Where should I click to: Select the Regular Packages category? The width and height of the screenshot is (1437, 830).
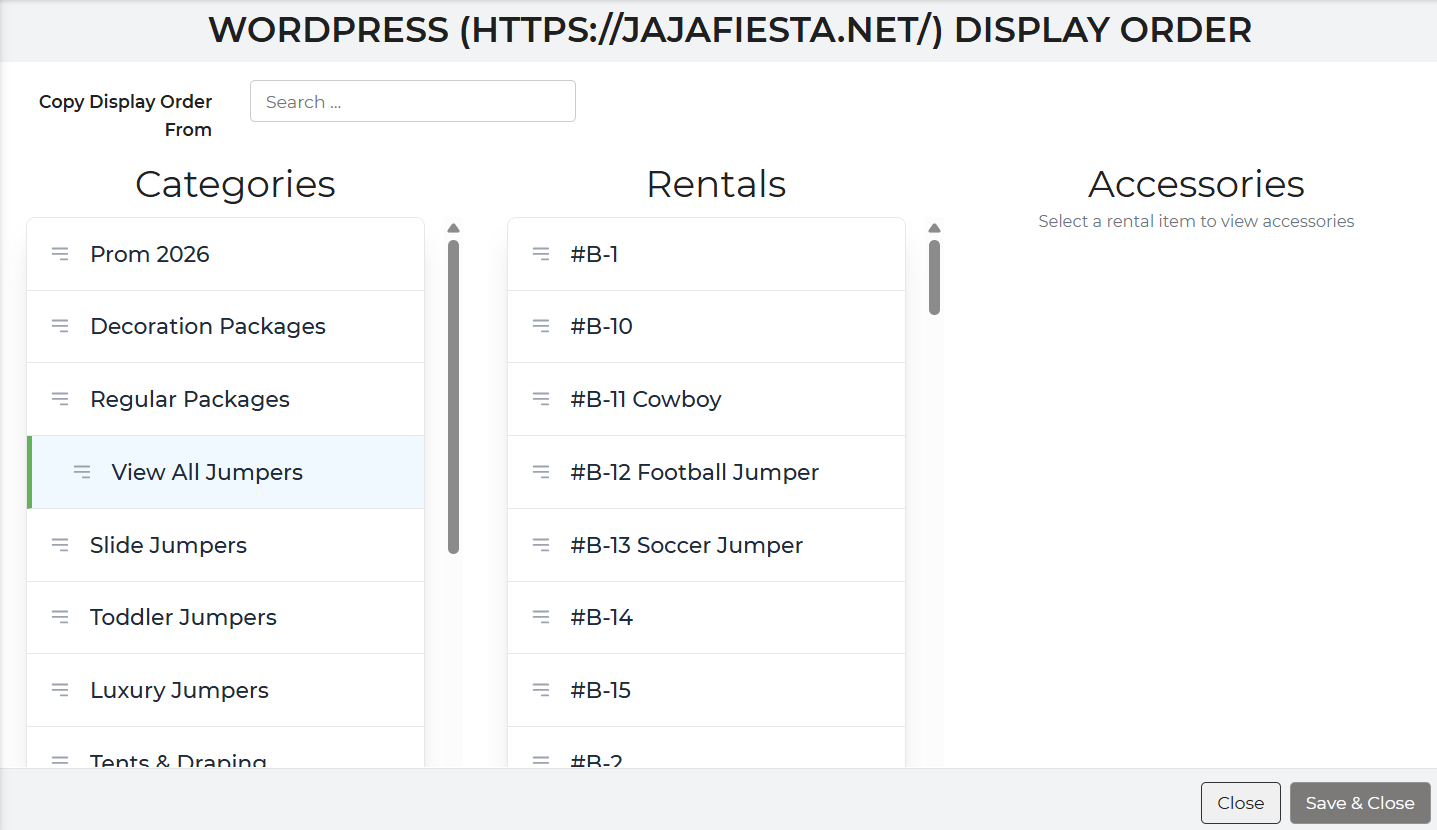point(190,399)
